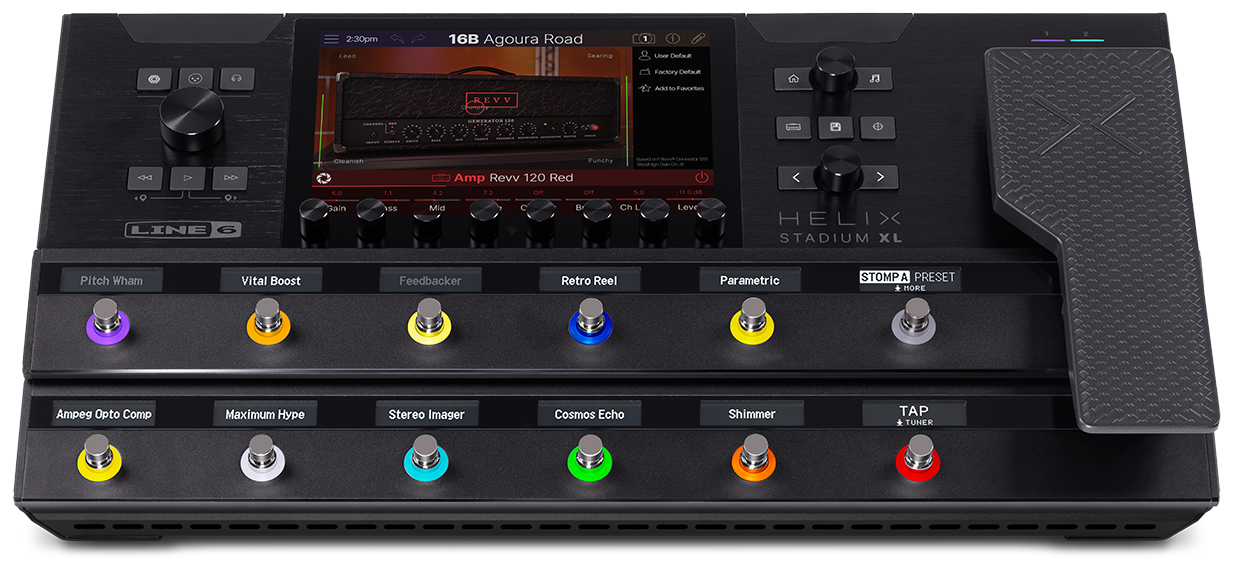This screenshot has height=568, width=1233.
Task: Stomp the blue Retro Reel footswitch
Action: coord(589,323)
